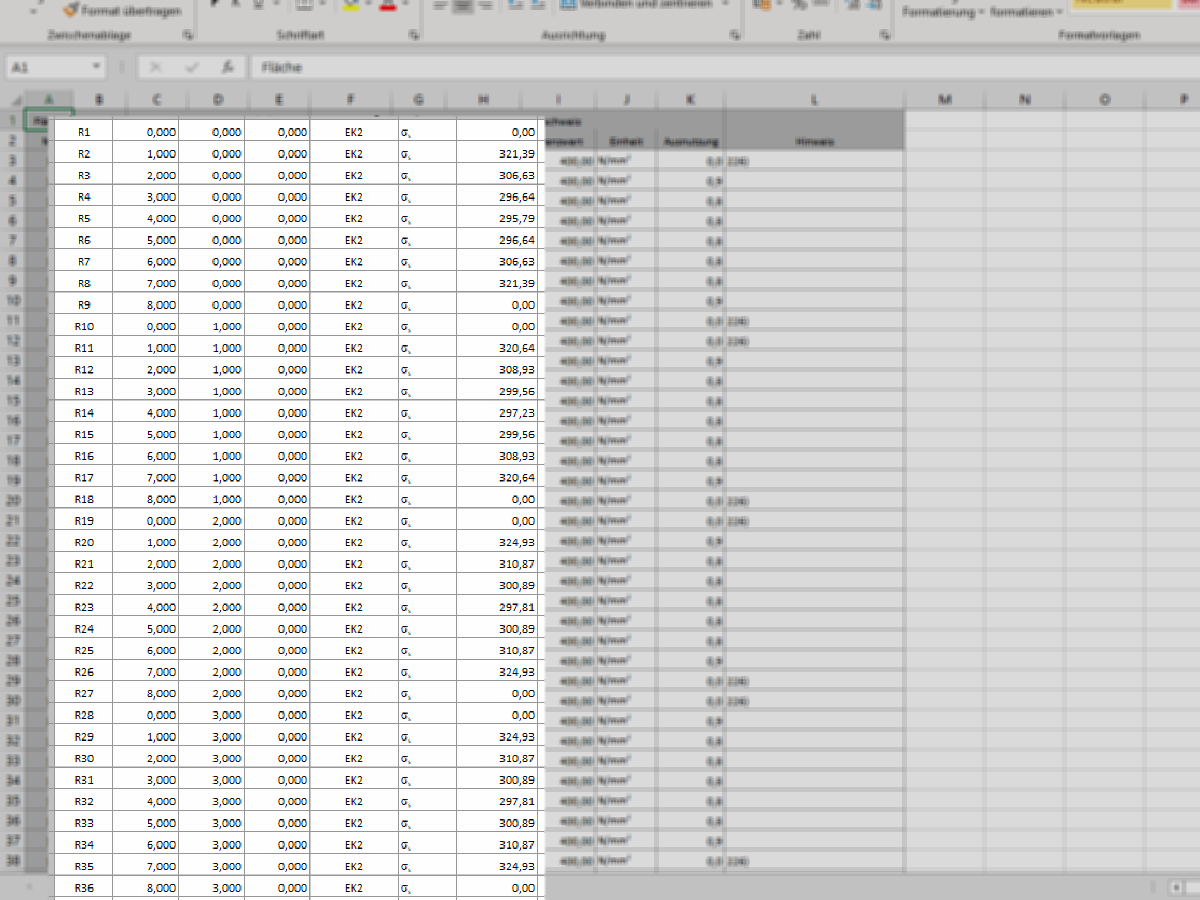Click the borders icon in Schriftart
This screenshot has width=1200, height=900.
[x=306, y=5]
